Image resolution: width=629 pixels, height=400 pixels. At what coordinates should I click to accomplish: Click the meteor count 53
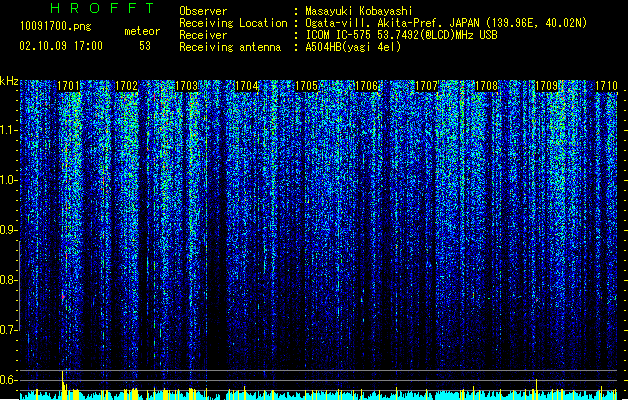point(145,46)
